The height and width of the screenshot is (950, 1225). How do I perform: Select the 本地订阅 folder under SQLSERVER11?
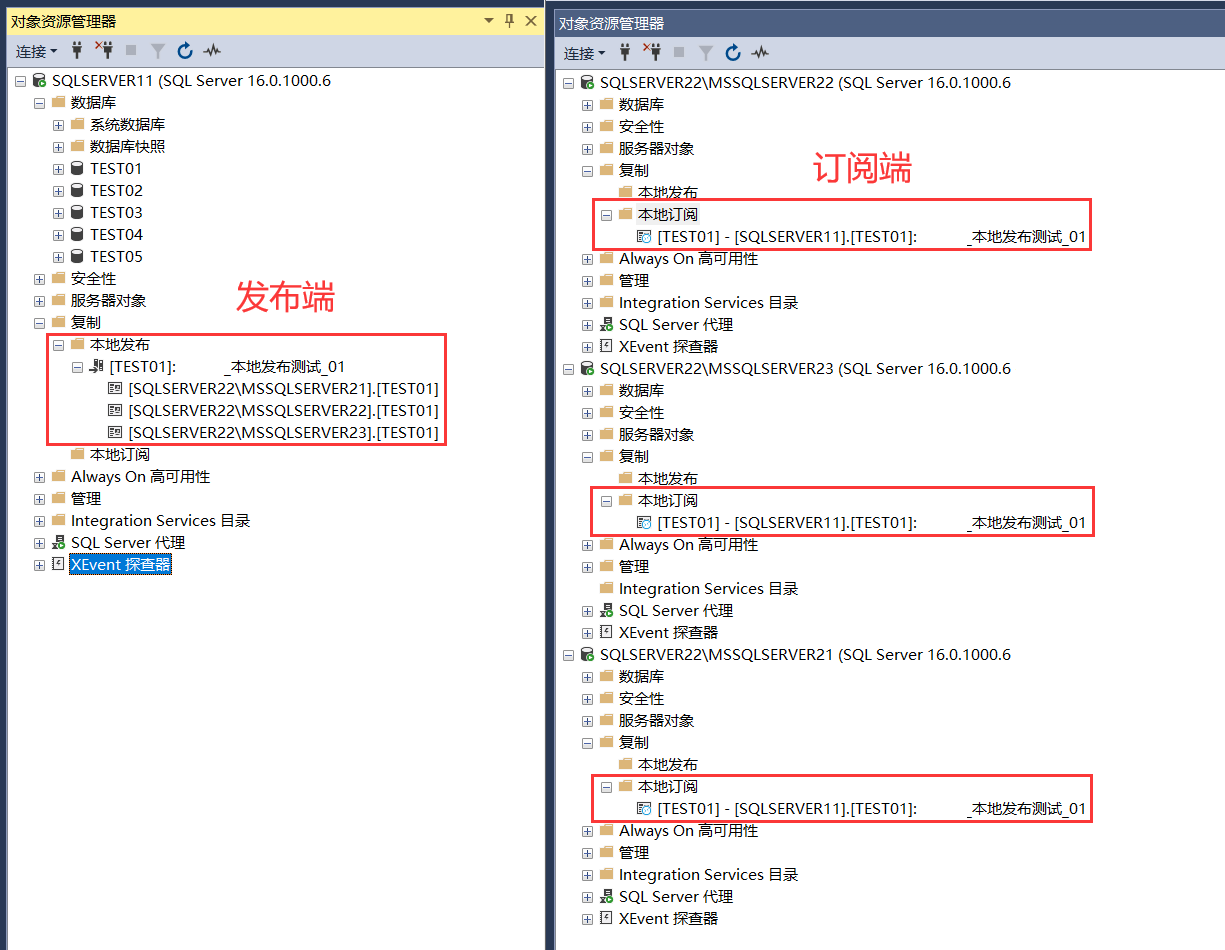click(x=119, y=455)
